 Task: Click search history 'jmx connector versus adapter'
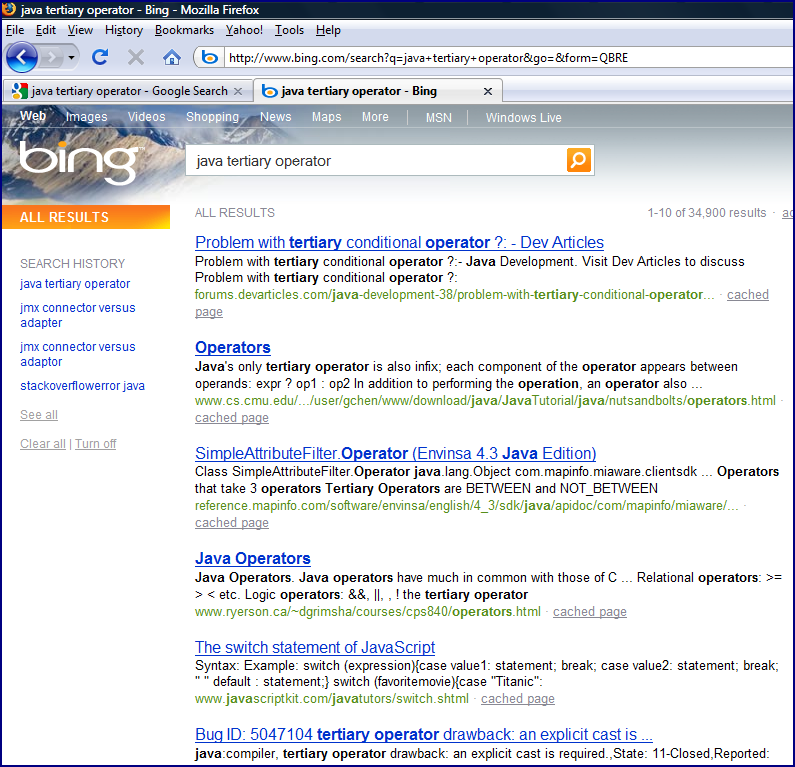coord(78,315)
